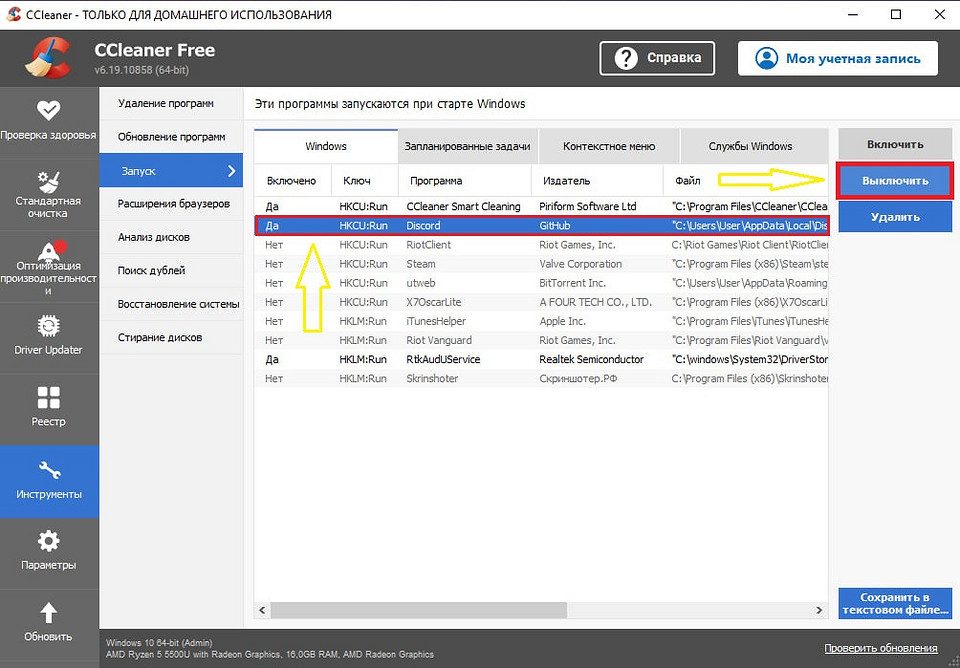Click the Update arrow icon

pyautogui.click(x=49, y=613)
